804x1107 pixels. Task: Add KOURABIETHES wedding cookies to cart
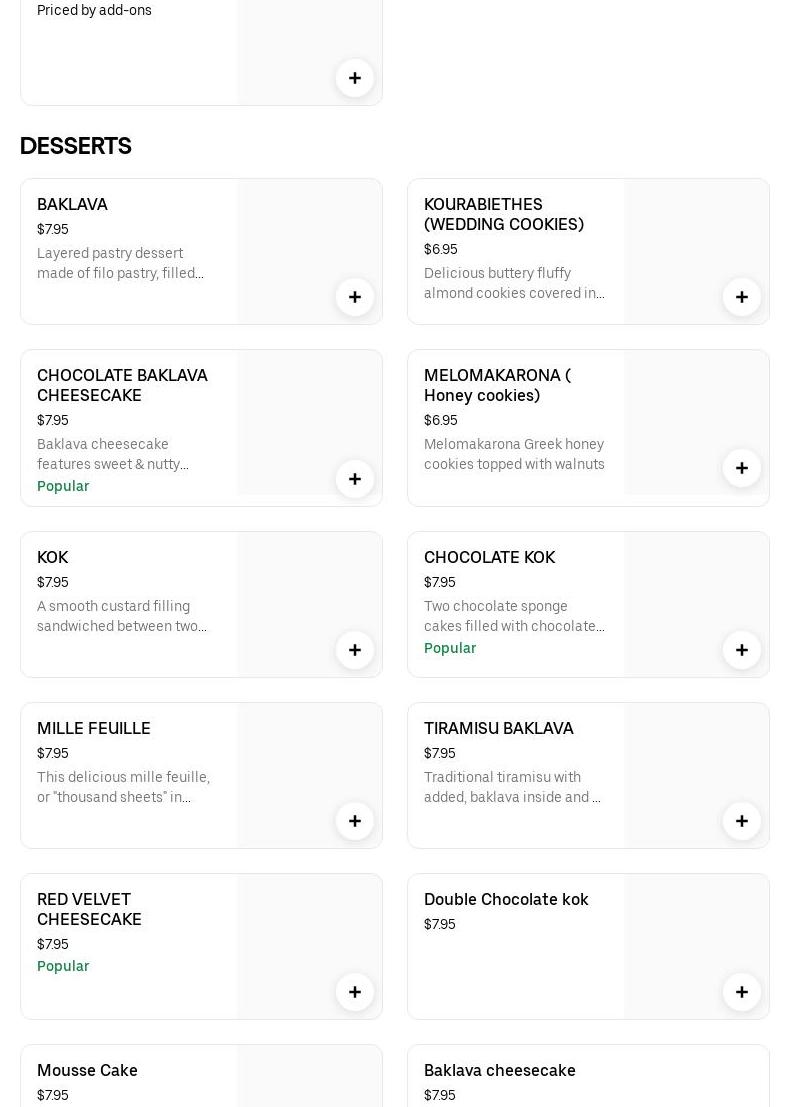[742, 297]
